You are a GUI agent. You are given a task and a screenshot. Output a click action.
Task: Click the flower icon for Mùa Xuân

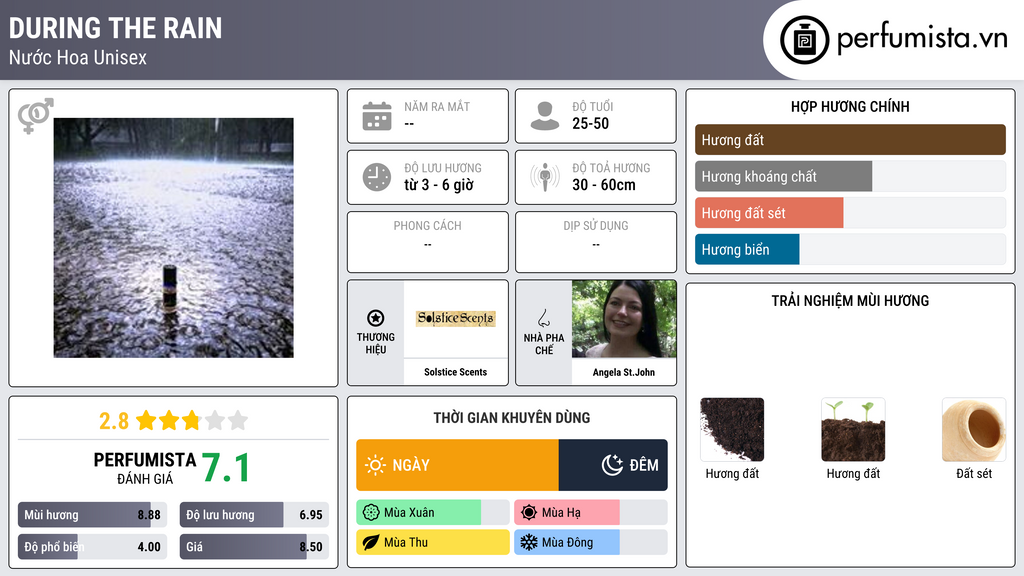(371, 513)
